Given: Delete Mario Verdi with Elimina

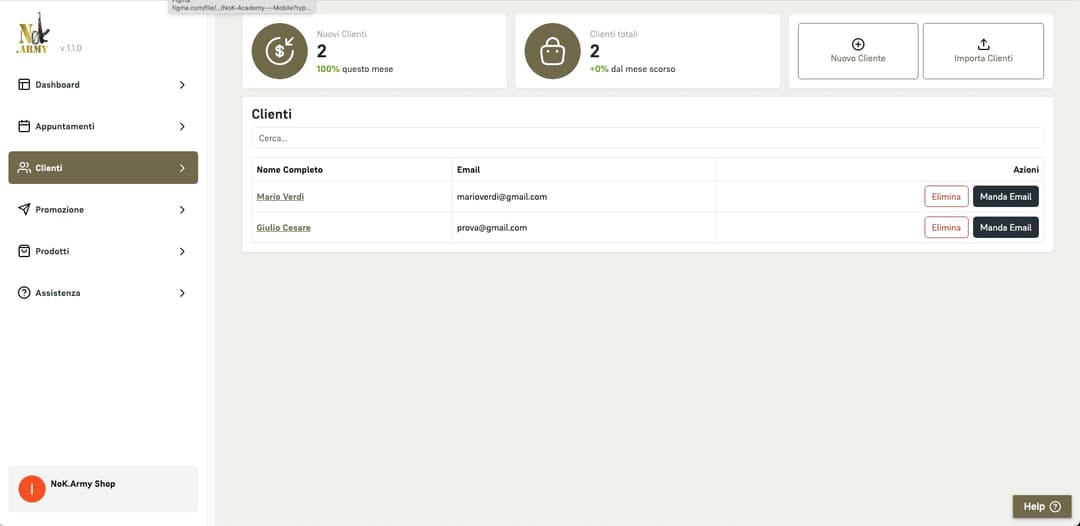Looking at the screenshot, I should point(945,197).
